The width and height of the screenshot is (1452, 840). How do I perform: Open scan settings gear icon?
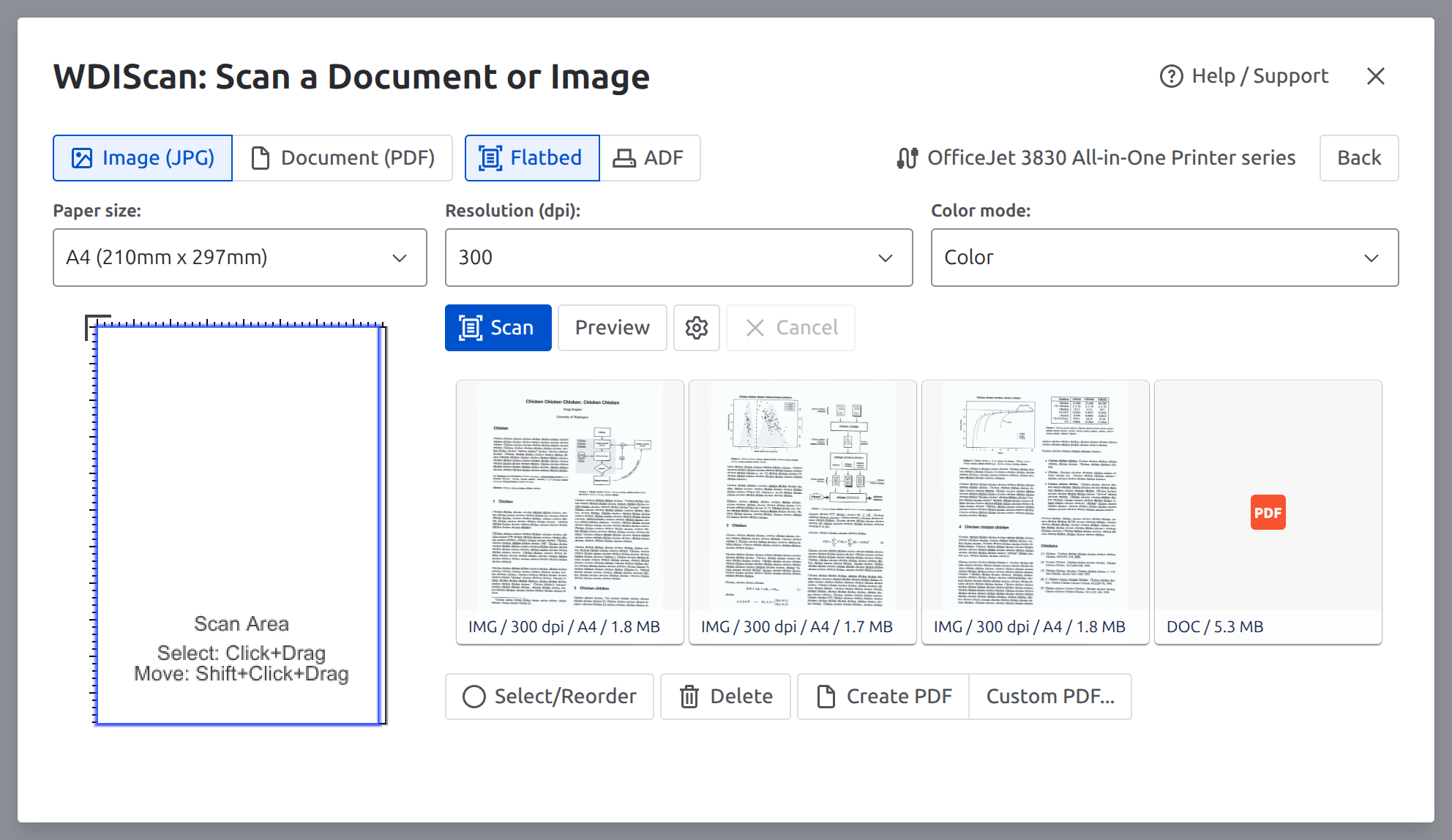(696, 328)
